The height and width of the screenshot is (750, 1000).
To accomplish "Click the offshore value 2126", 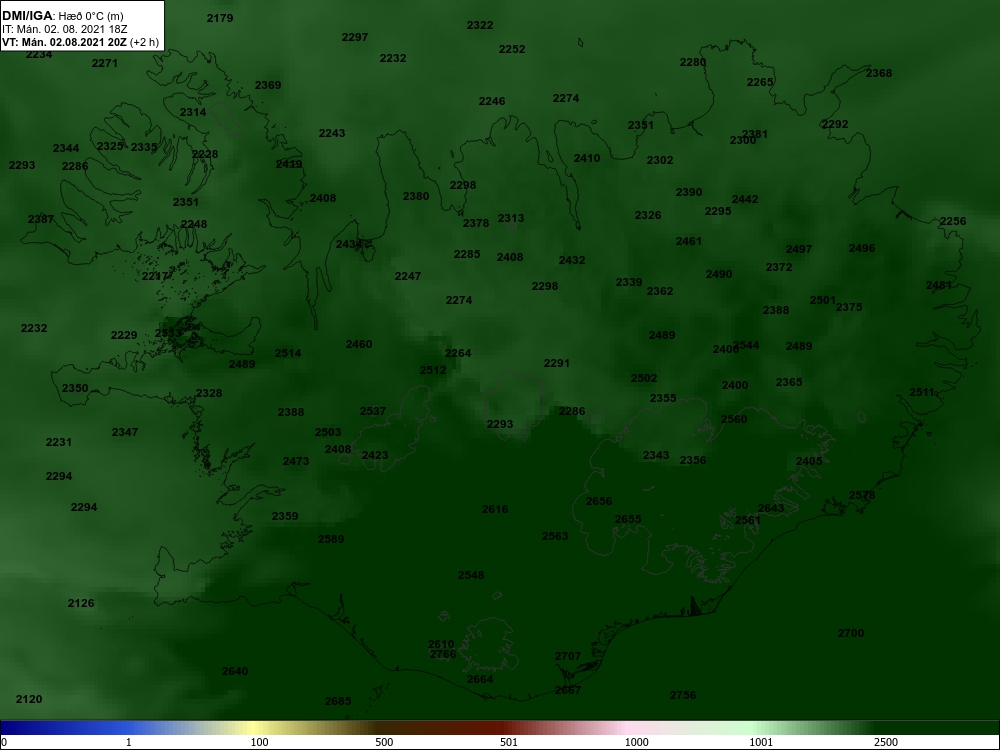I will click(x=81, y=604).
